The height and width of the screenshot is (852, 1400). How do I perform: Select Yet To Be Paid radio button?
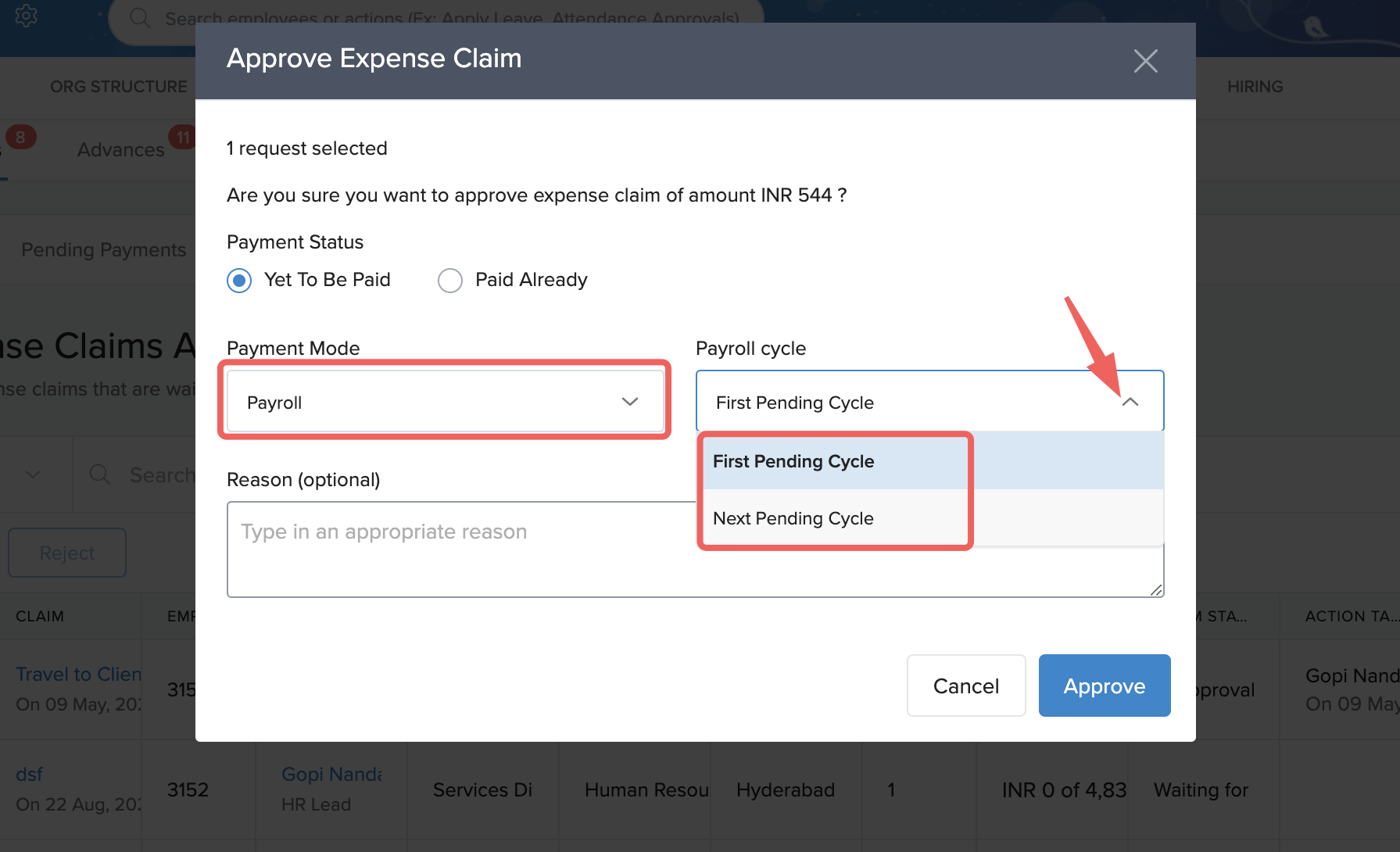point(239,280)
